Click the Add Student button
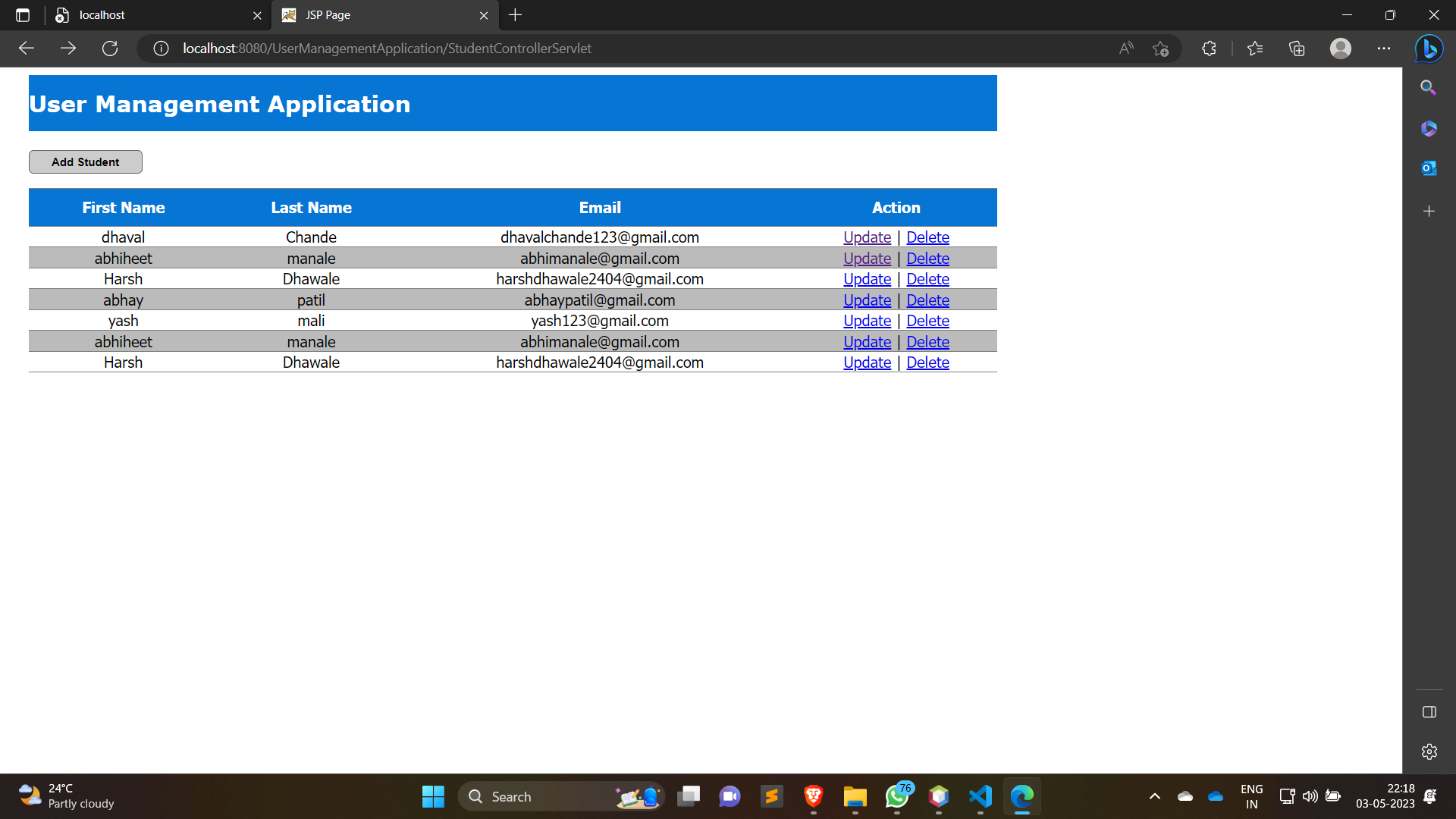The image size is (1456, 819). (x=85, y=162)
